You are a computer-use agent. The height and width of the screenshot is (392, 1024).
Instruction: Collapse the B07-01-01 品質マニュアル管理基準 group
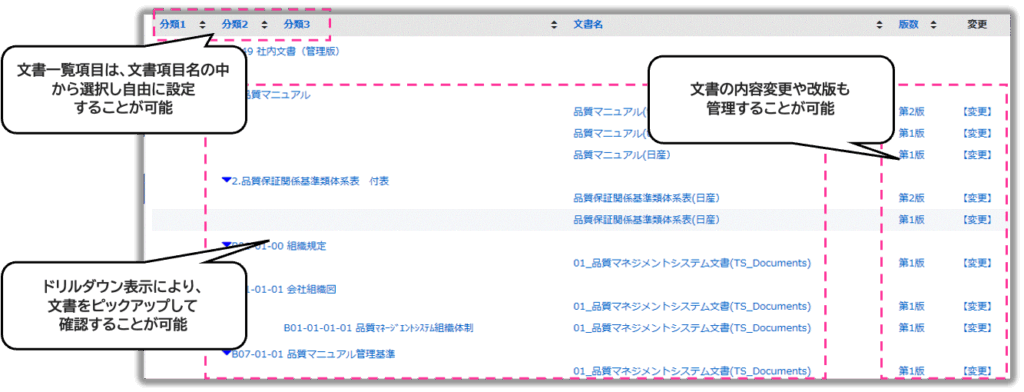pos(227,353)
